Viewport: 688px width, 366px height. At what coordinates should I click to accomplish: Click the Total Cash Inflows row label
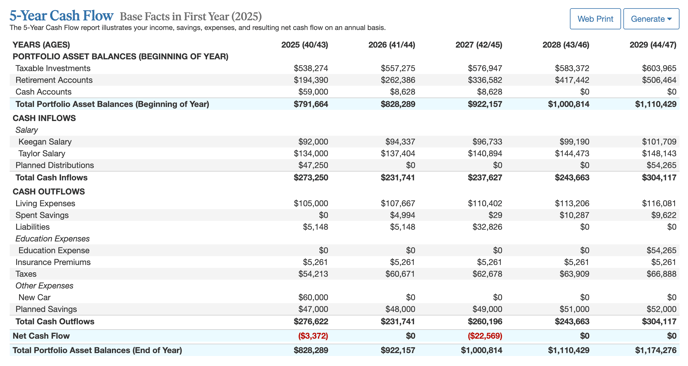(x=51, y=178)
